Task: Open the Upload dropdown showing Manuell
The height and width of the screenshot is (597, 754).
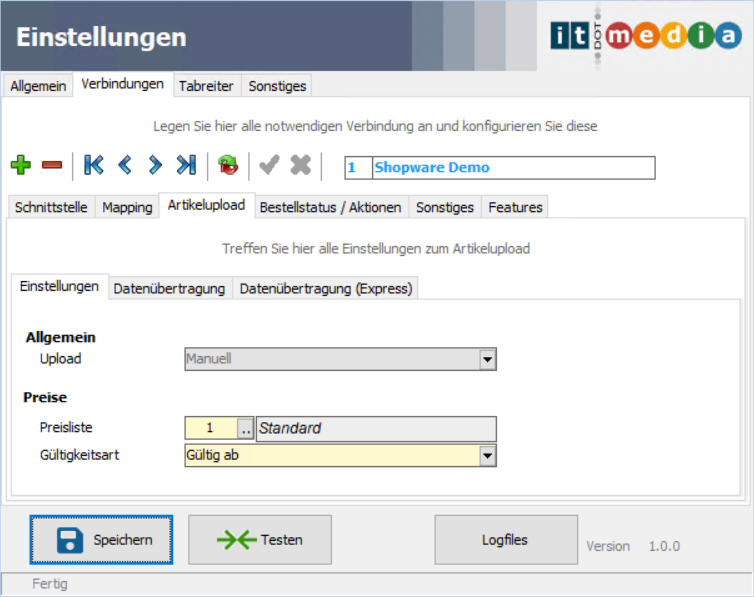Action: click(x=487, y=359)
